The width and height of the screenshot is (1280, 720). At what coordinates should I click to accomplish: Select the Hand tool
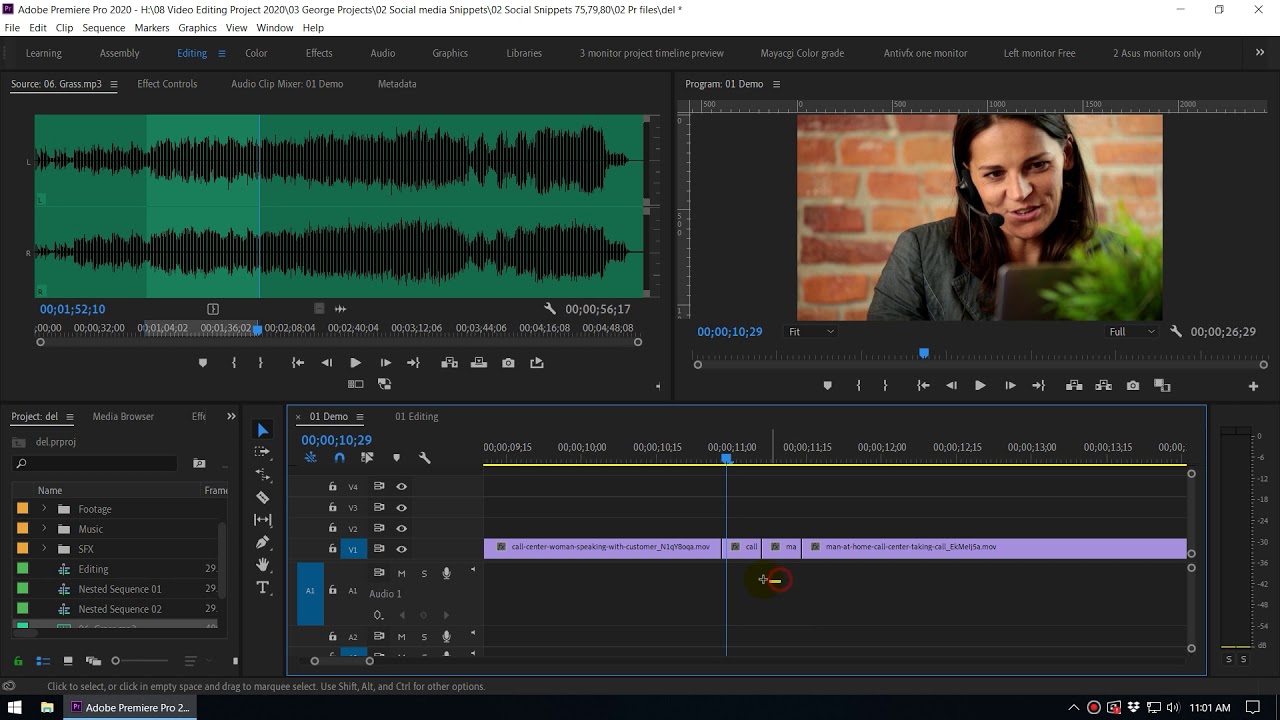(262, 565)
